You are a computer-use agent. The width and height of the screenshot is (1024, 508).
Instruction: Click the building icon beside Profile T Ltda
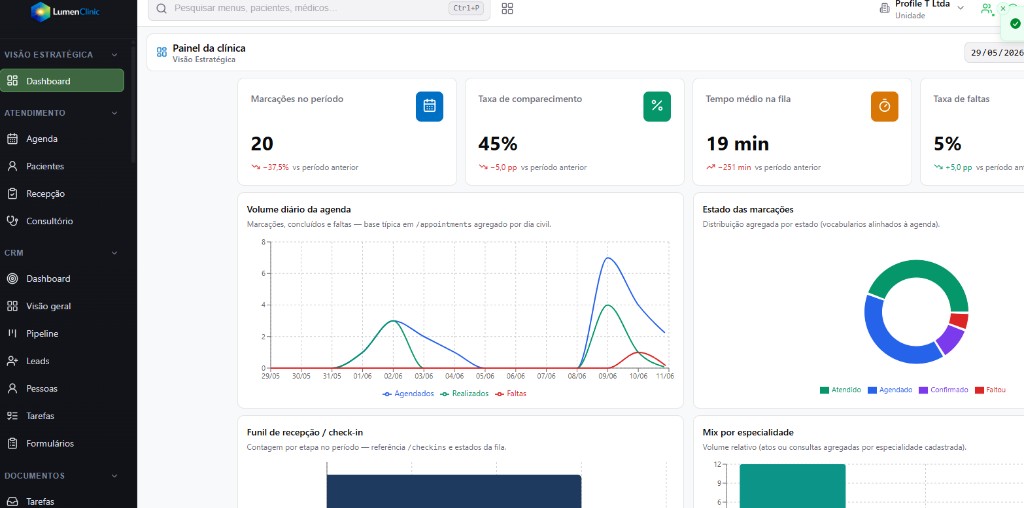[884, 8]
